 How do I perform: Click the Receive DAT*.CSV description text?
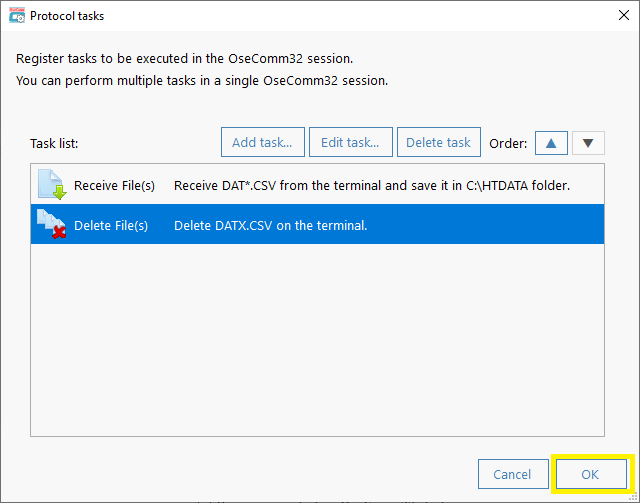(371, 185)
